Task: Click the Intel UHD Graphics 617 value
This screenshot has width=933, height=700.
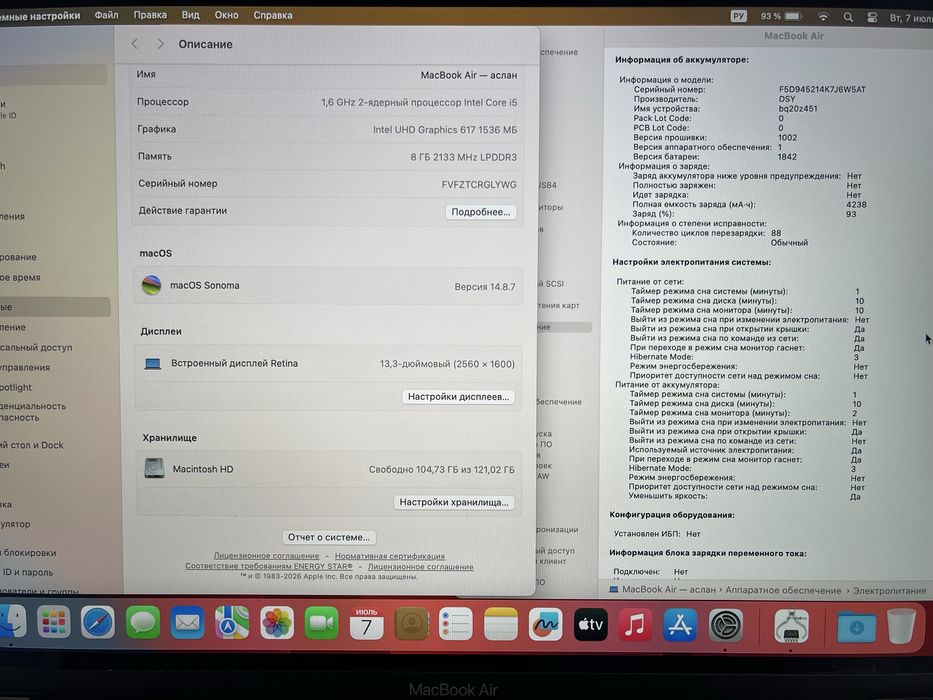Action: click(x=445, y=130)
